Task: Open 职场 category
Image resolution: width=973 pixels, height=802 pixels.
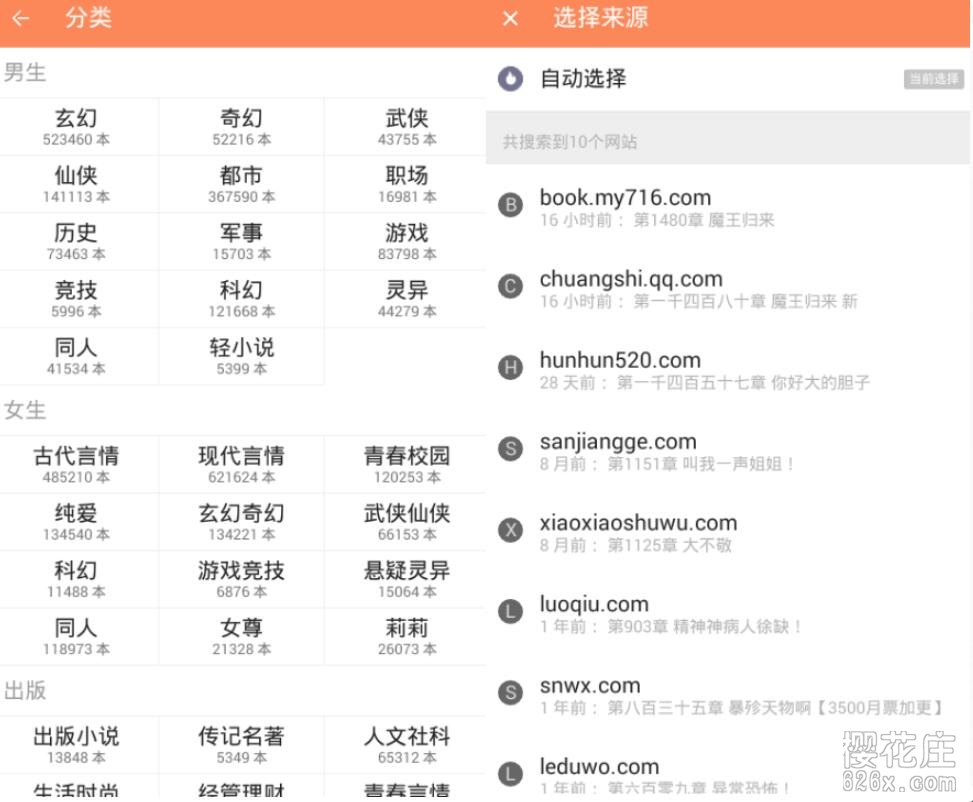Action: click(406, 184)
